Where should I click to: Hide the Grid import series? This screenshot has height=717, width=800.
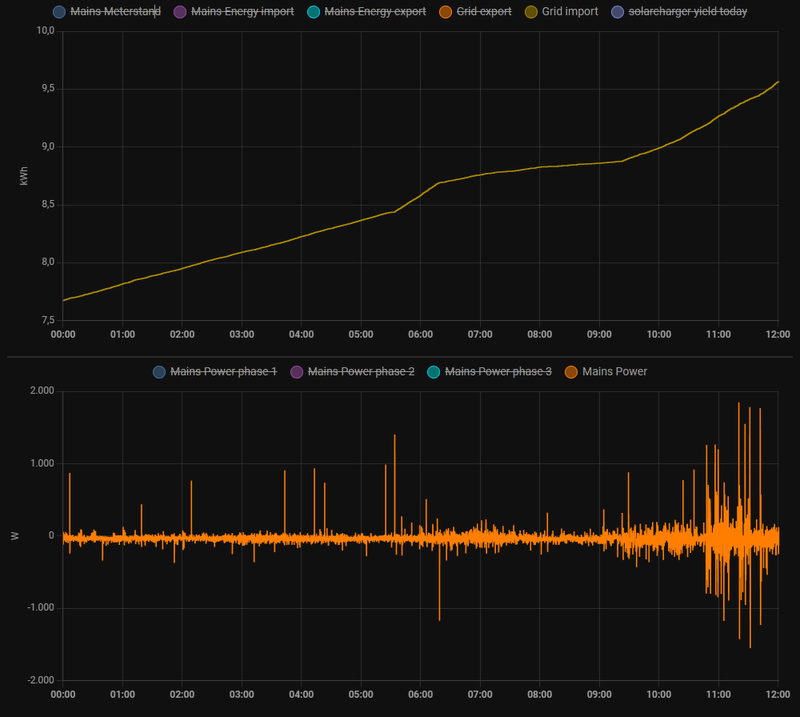pos(570,11)
